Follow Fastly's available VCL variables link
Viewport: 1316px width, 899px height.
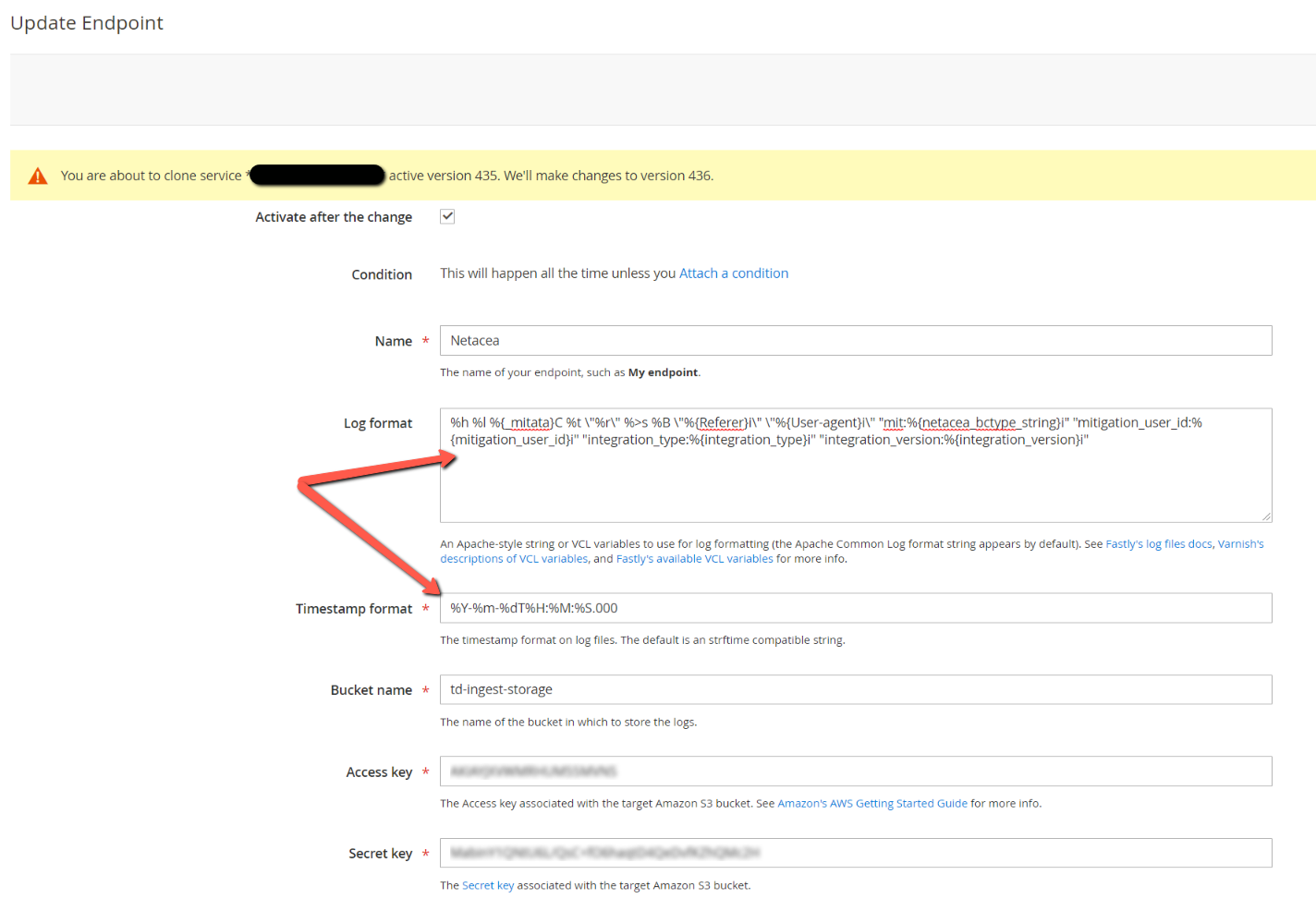coord(694,559)
